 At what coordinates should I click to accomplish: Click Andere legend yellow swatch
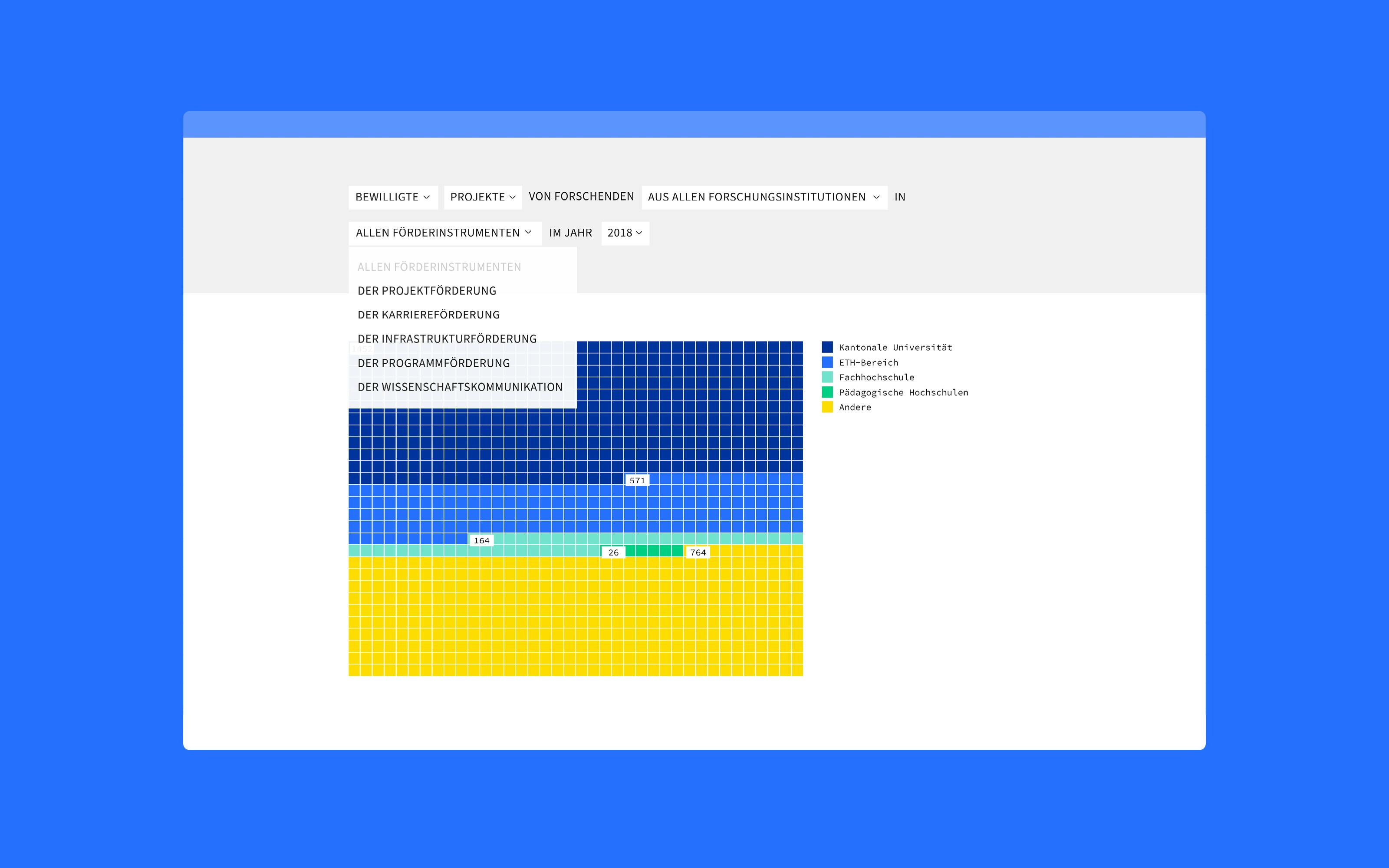tap(827, 407)
